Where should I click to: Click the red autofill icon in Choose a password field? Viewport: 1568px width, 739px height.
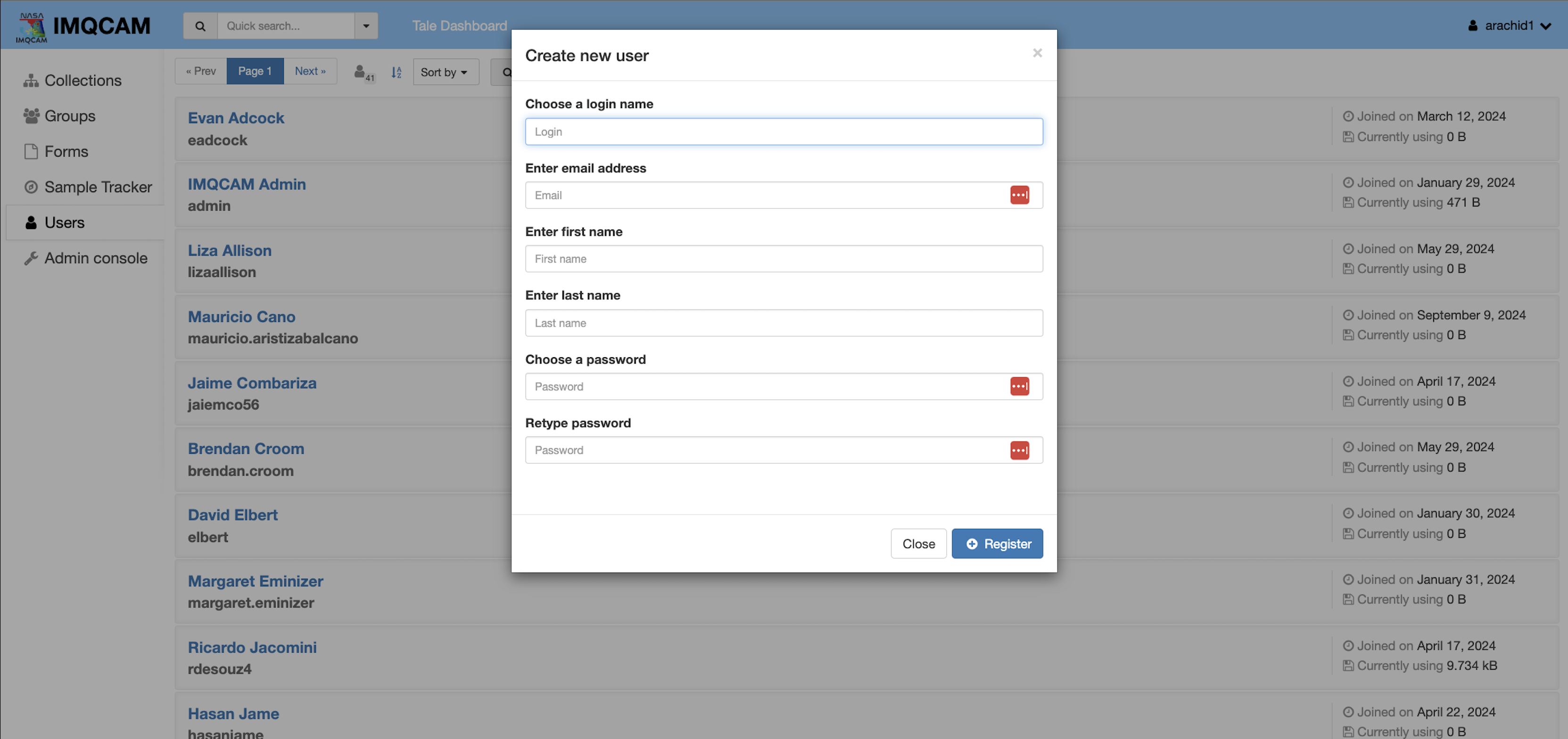coord(1020,386)
